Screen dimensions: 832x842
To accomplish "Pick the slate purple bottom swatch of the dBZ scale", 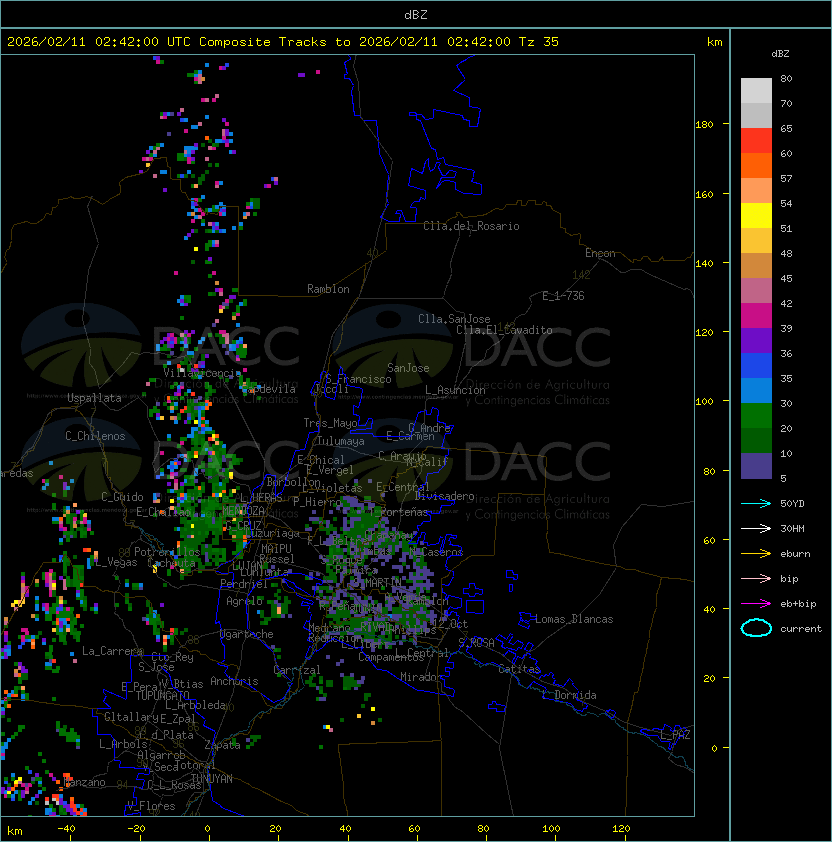I will click(756, 466).
